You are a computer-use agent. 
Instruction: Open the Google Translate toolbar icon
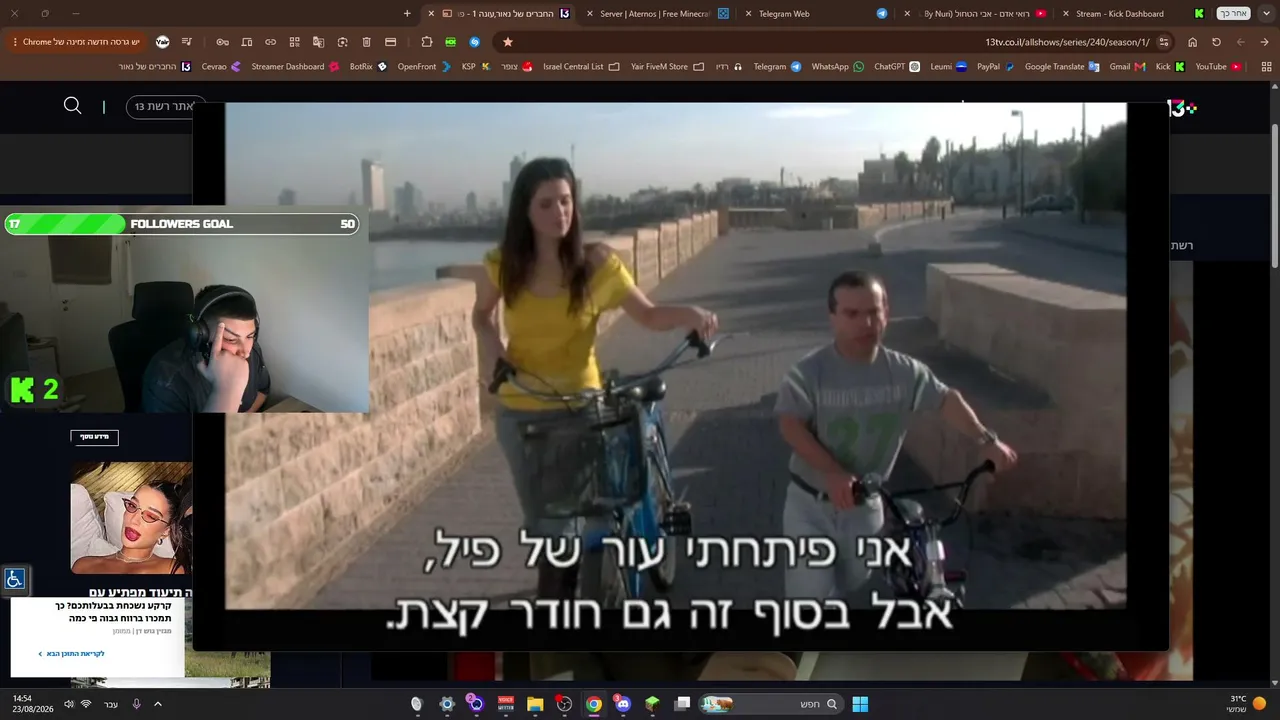(x=318, y=42)
